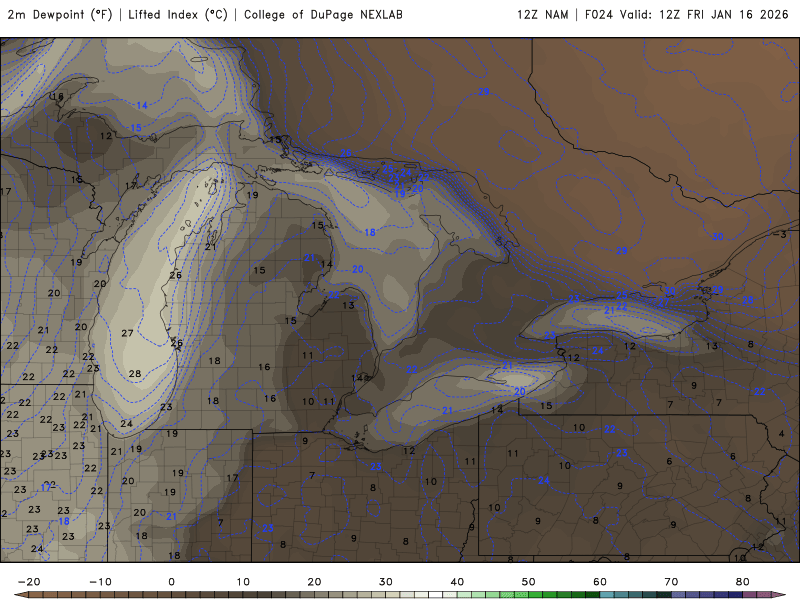
Task: Click the "50" color bar label
Action: (529, 582)
